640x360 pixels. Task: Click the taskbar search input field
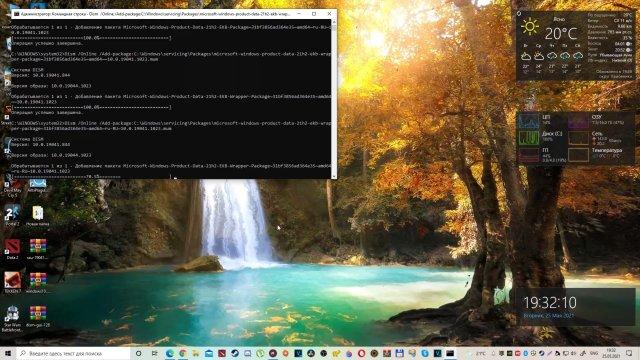tap(73, 353)
